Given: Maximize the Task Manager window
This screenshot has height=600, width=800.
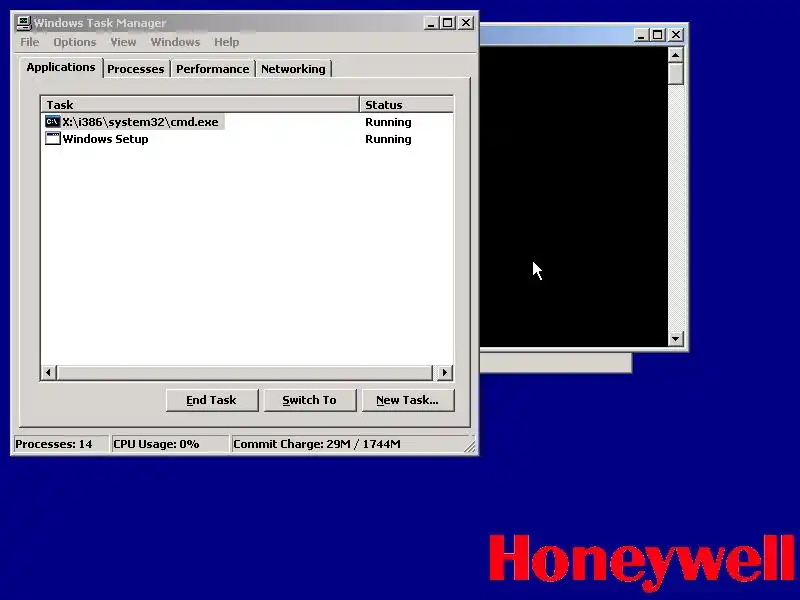Looking at the screenshot, I should click(447, 23).
